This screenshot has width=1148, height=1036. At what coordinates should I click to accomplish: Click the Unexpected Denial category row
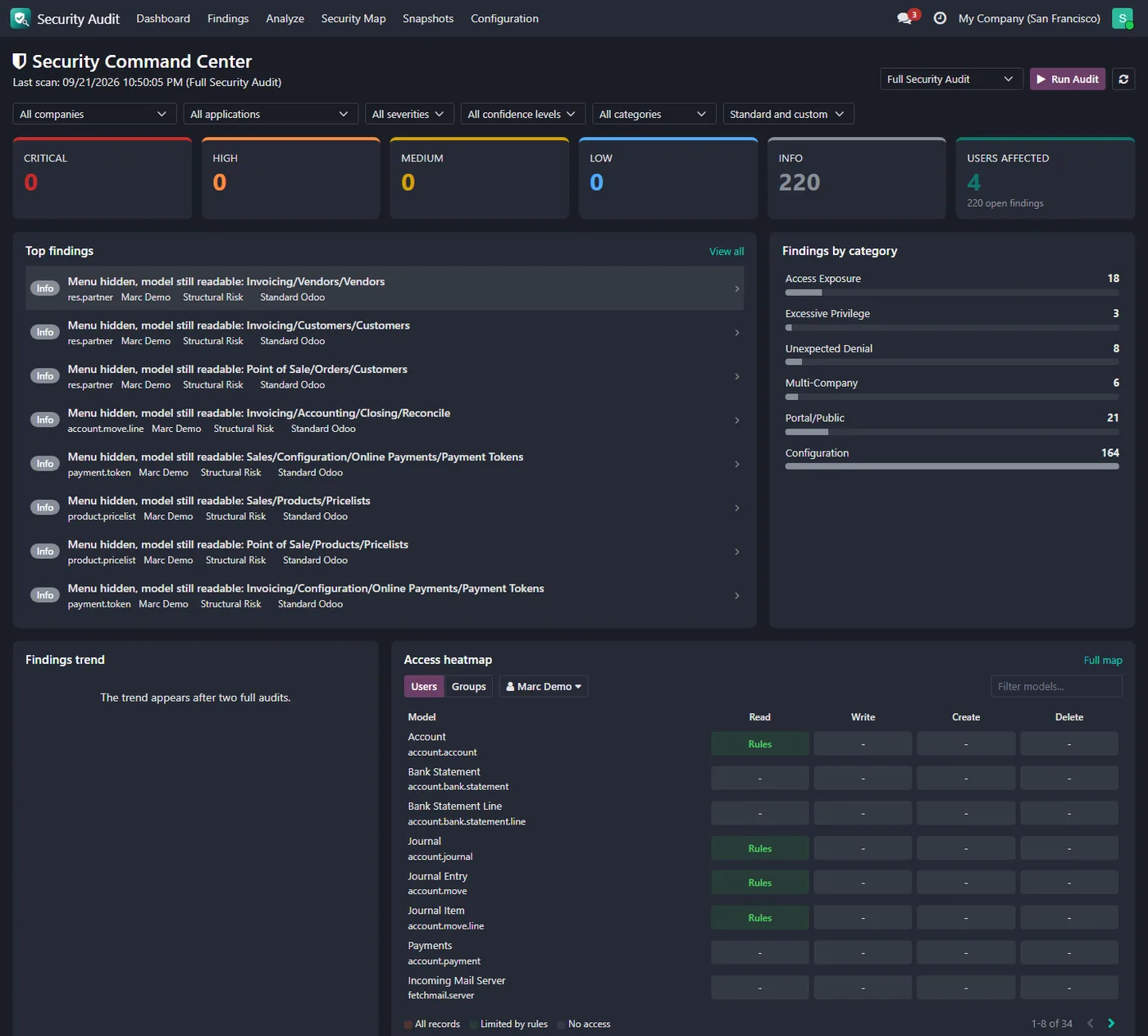click(952, 354)
